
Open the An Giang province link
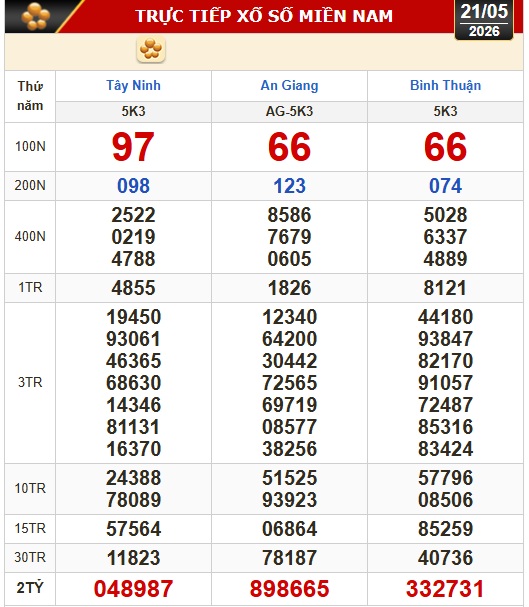click(x=289, y=85)
